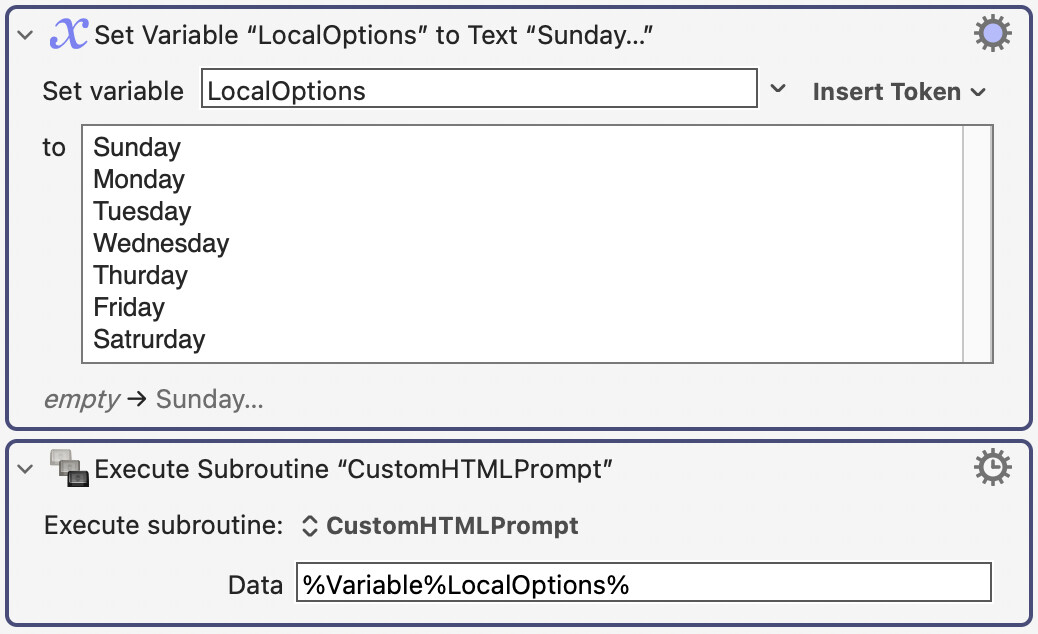The image size is (1038, 634).
Task: Select the Execute Subroutine action title
Action: [354, 469]
